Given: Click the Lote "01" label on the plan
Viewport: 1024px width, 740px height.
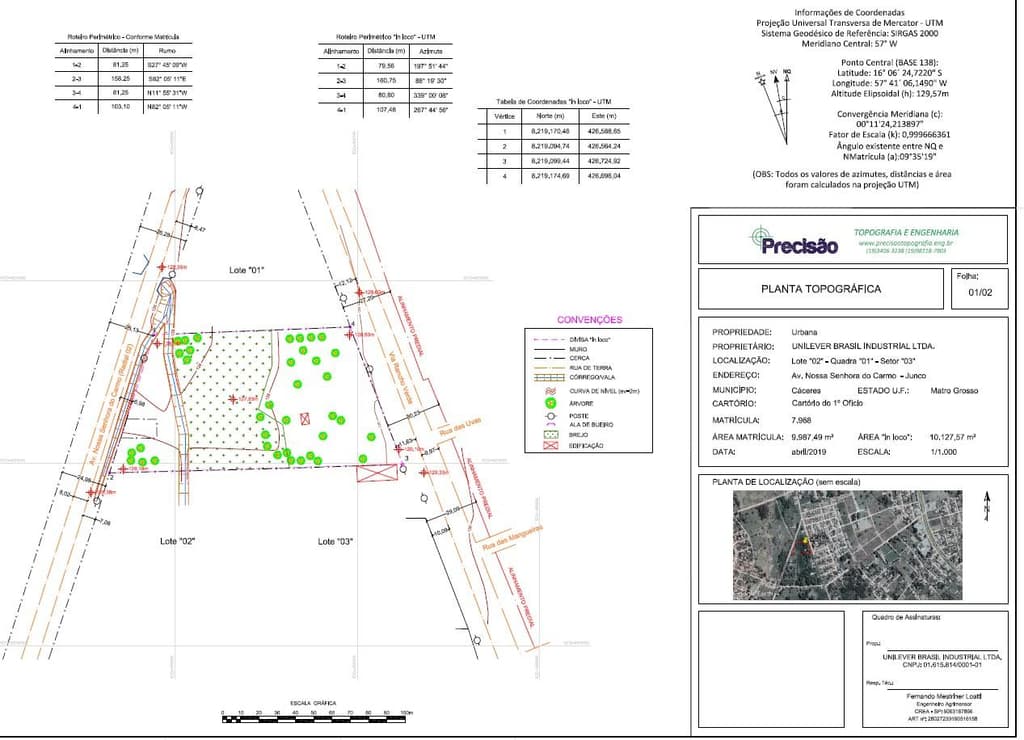Looking at the screenshot, I should (x=247, y=270).
